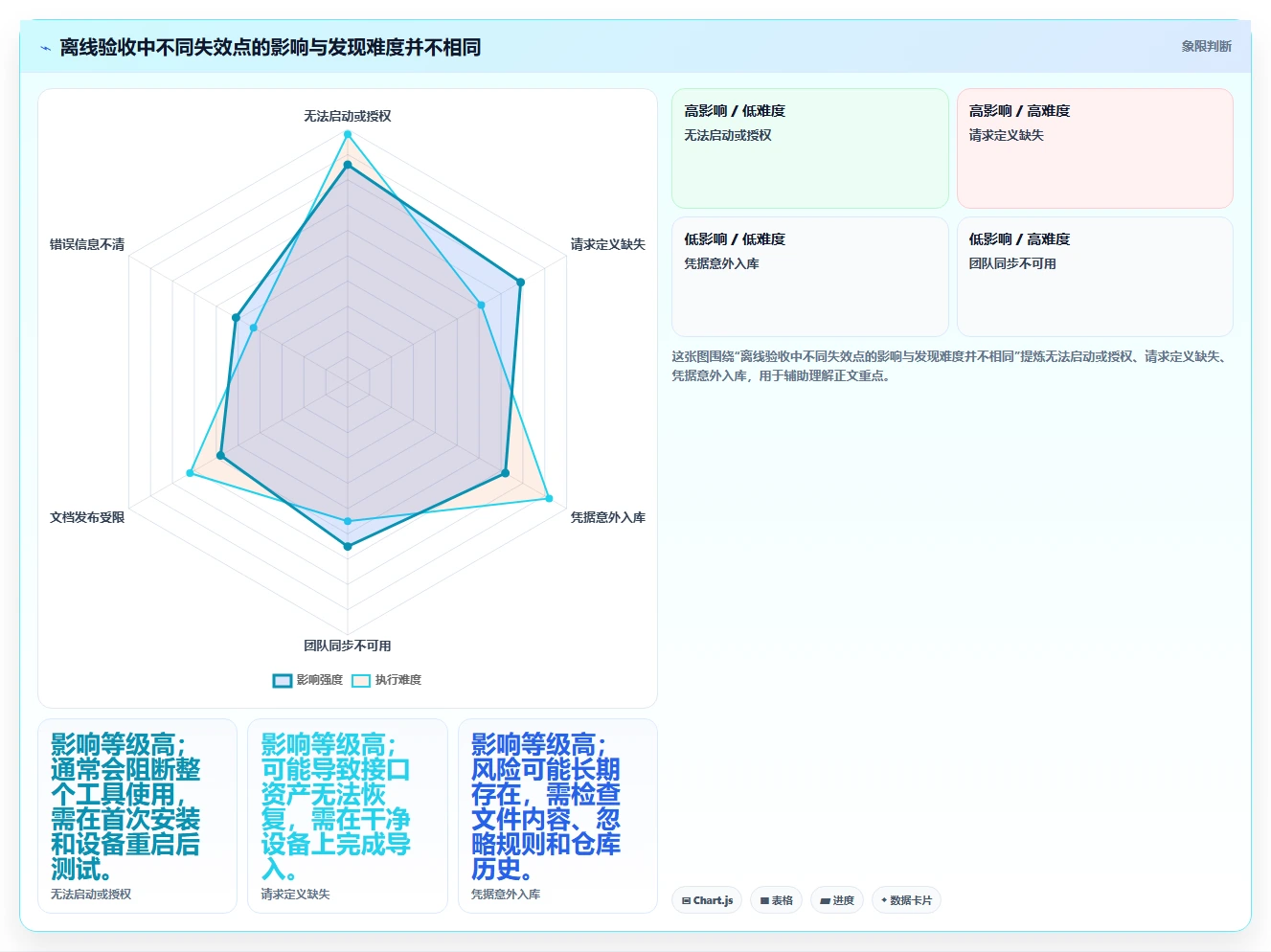This screenshot has width=1271, height=952.
Task: Click the 影响强度 legend color box
Action: click(282, 681)
